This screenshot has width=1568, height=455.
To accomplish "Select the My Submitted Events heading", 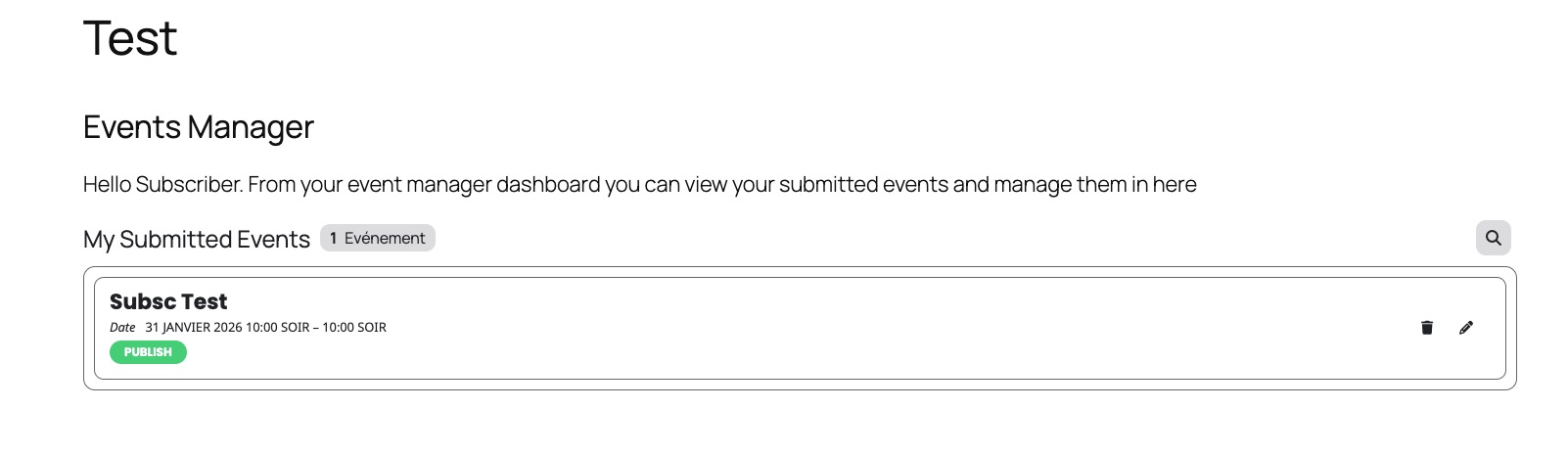I will [196, 240].
